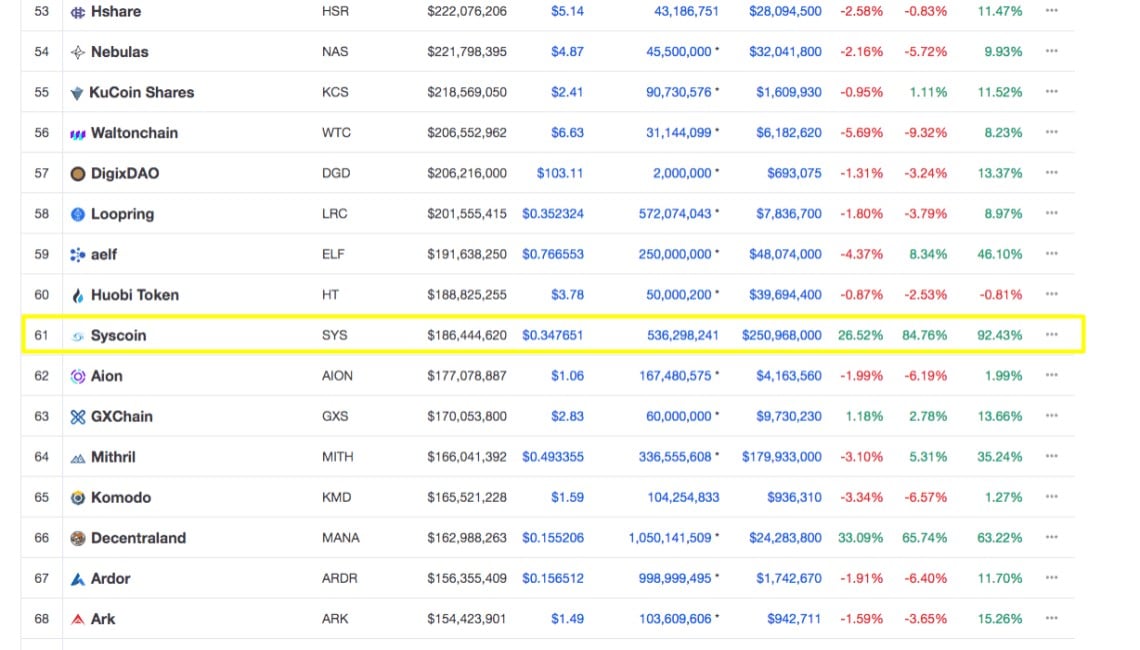Viewport: 1140px width, 650px height.
Task: Click the Hshare coin logo icon
Action: pos(78,12)
